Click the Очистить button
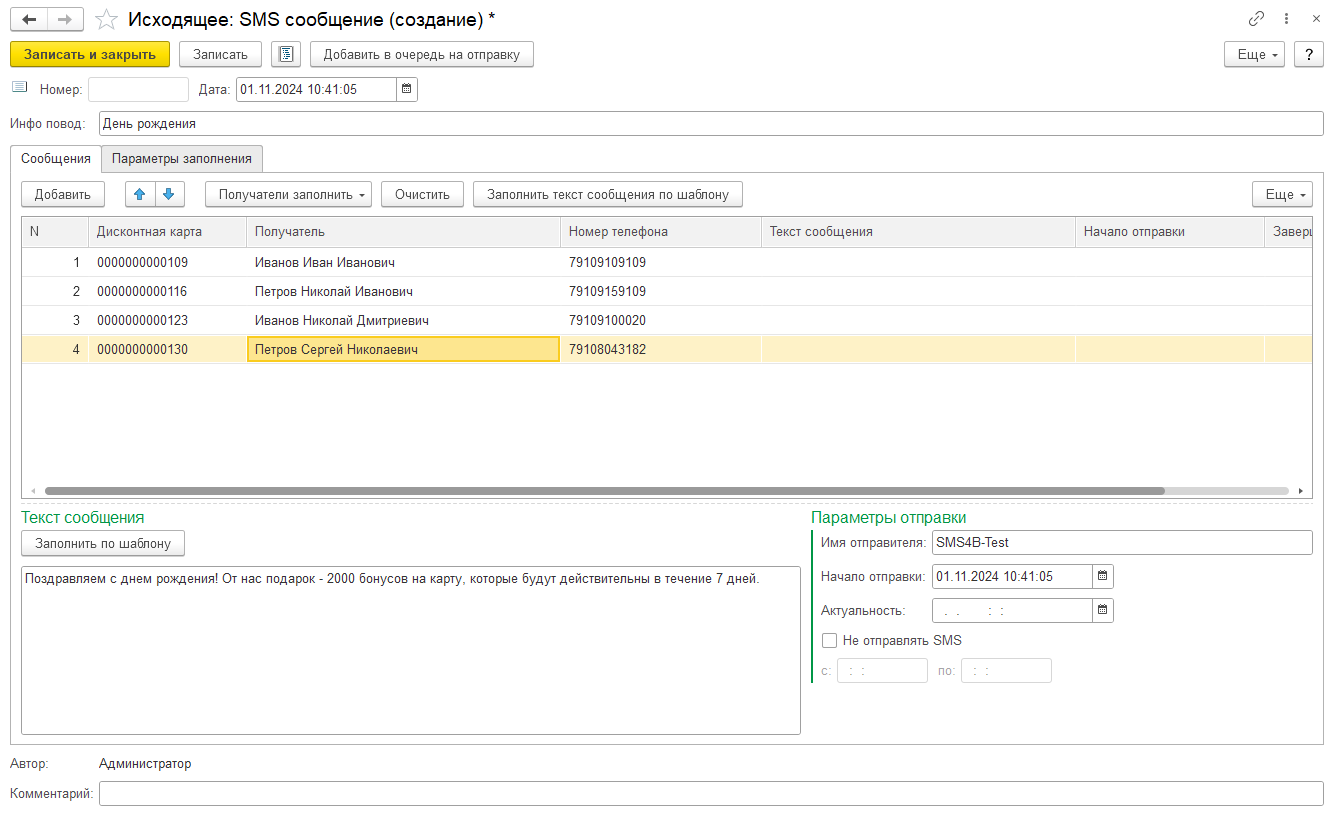 tap(423, 194)
